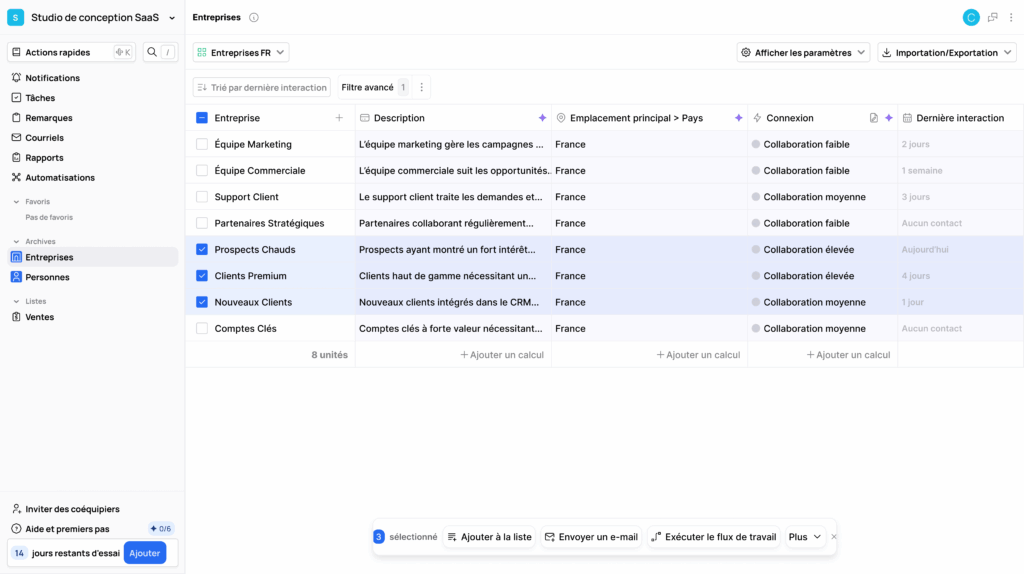Viewport: 1024px width, 574px height.
Task: Click Ajouter un calcul under Description column
Action: coord(502,355)
